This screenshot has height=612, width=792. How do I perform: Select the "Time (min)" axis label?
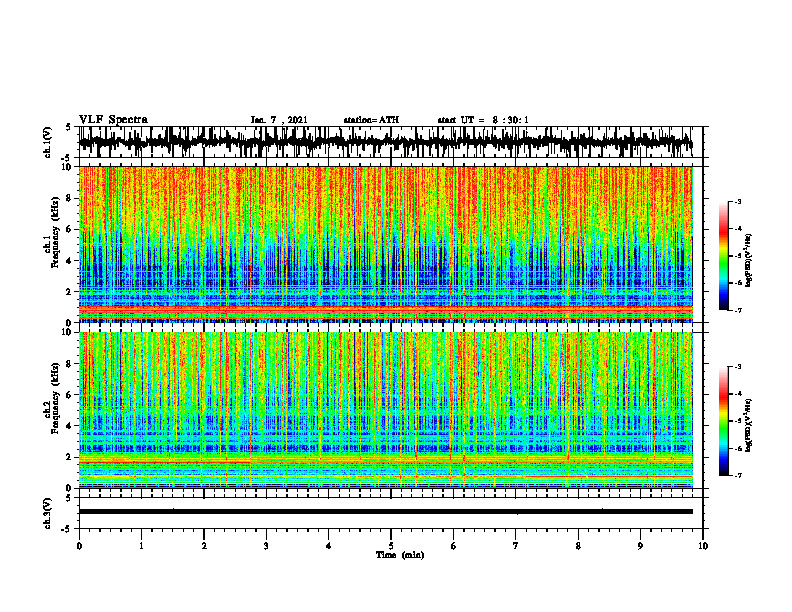400,555
